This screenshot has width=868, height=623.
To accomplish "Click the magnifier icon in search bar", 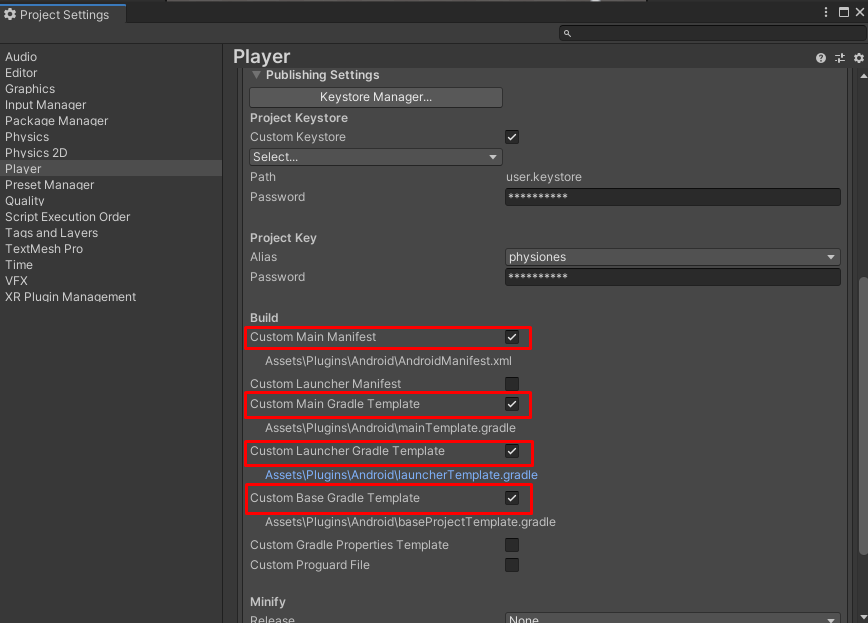I will point(567,34).
